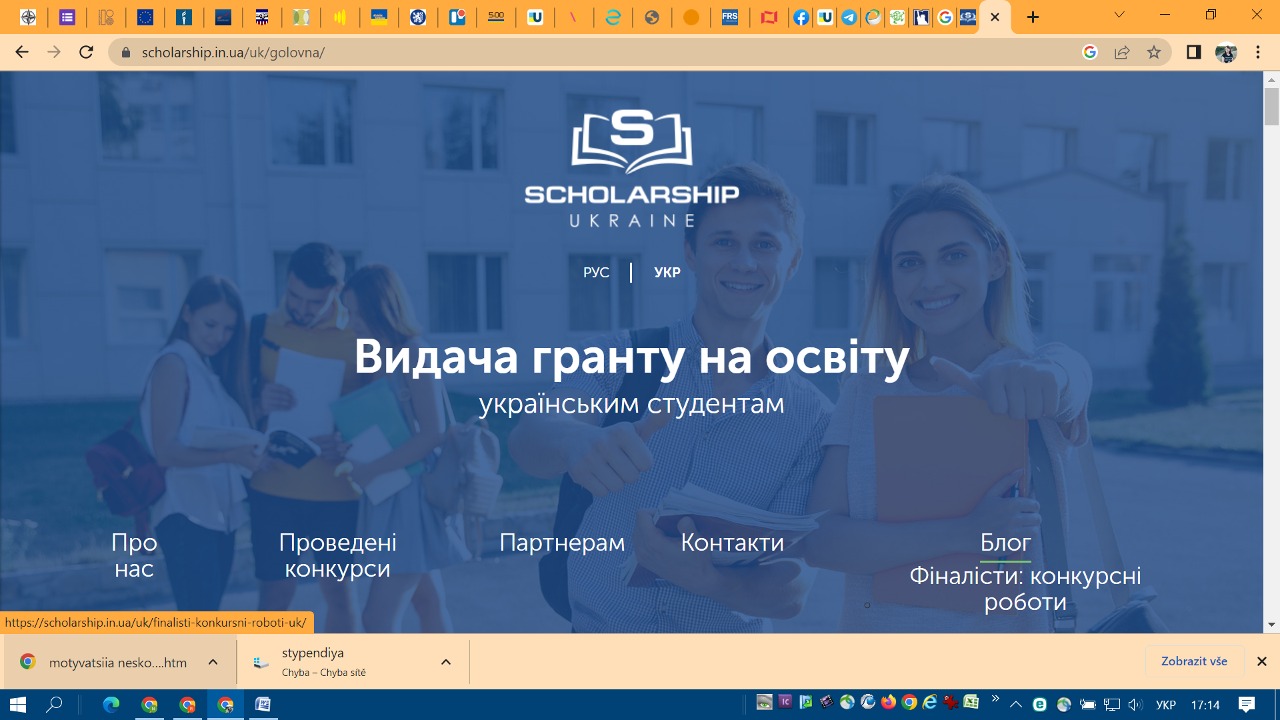This screenshot has width=1280, height=720.
Task: Open the tab search dropdown chevron
Action: pyautogui.click(x=1119, y=15)
